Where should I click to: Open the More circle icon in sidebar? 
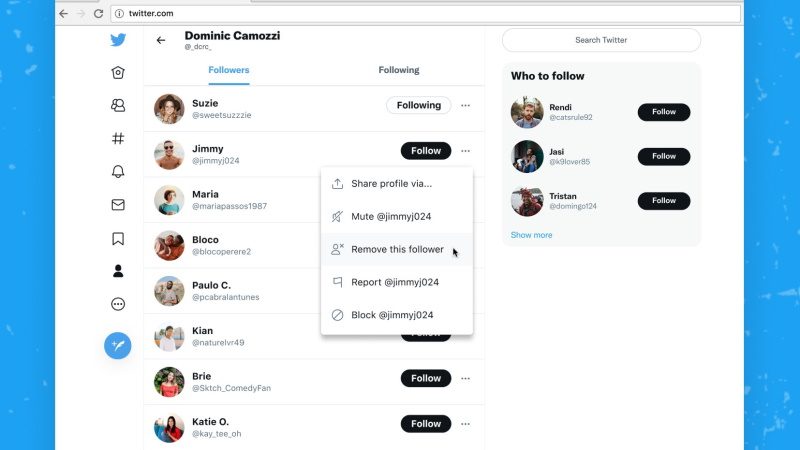coord(118,304)
